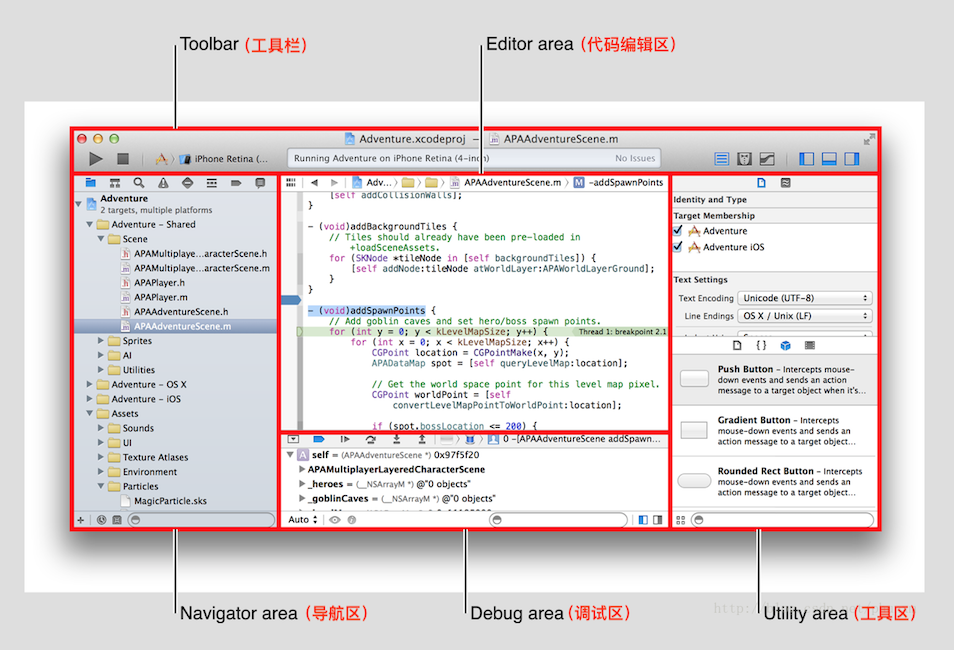Collapse the Scene folder
Screen dimensions: 954x650
click(x=101, y=239)
